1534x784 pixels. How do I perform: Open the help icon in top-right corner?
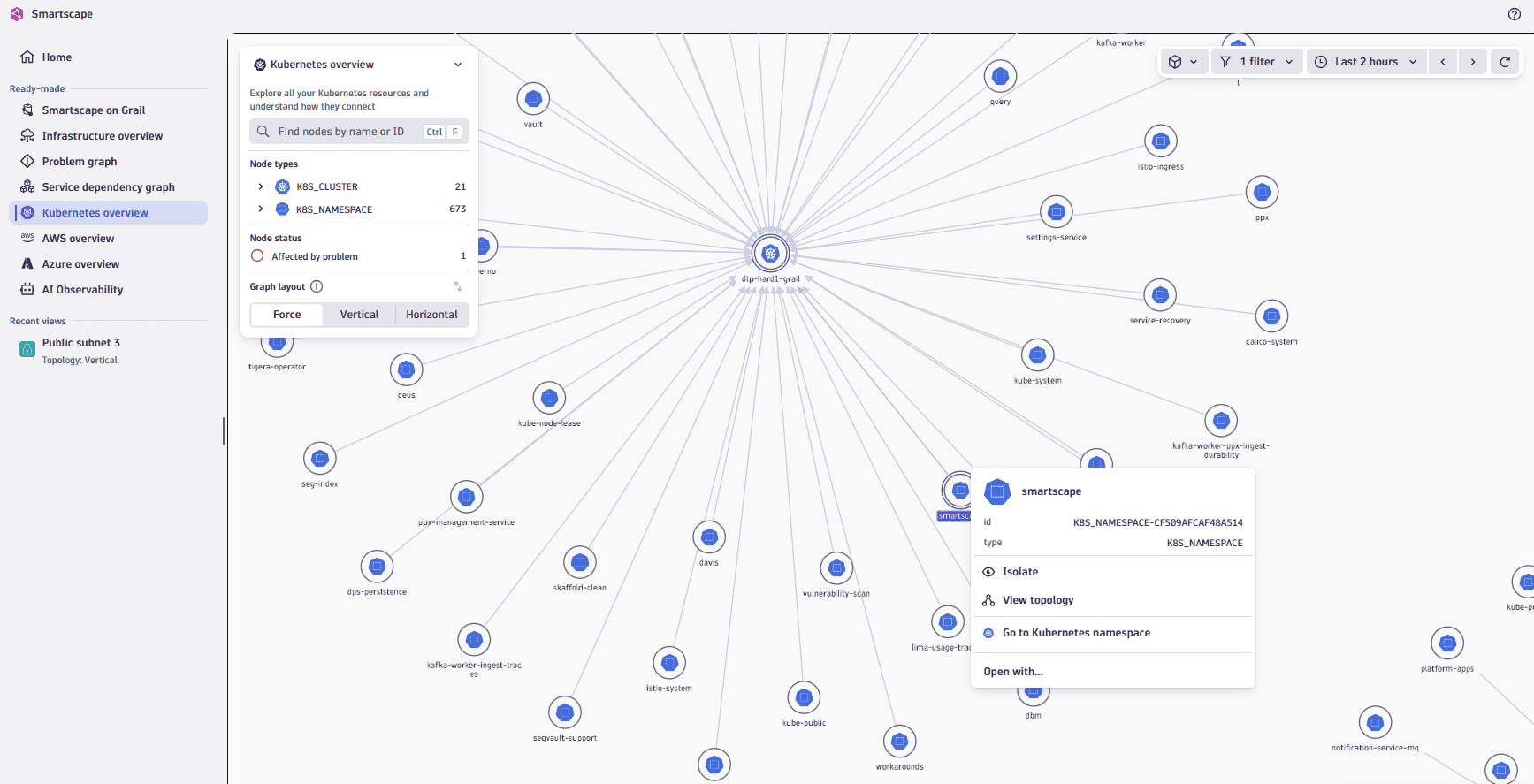point(1514,14)
